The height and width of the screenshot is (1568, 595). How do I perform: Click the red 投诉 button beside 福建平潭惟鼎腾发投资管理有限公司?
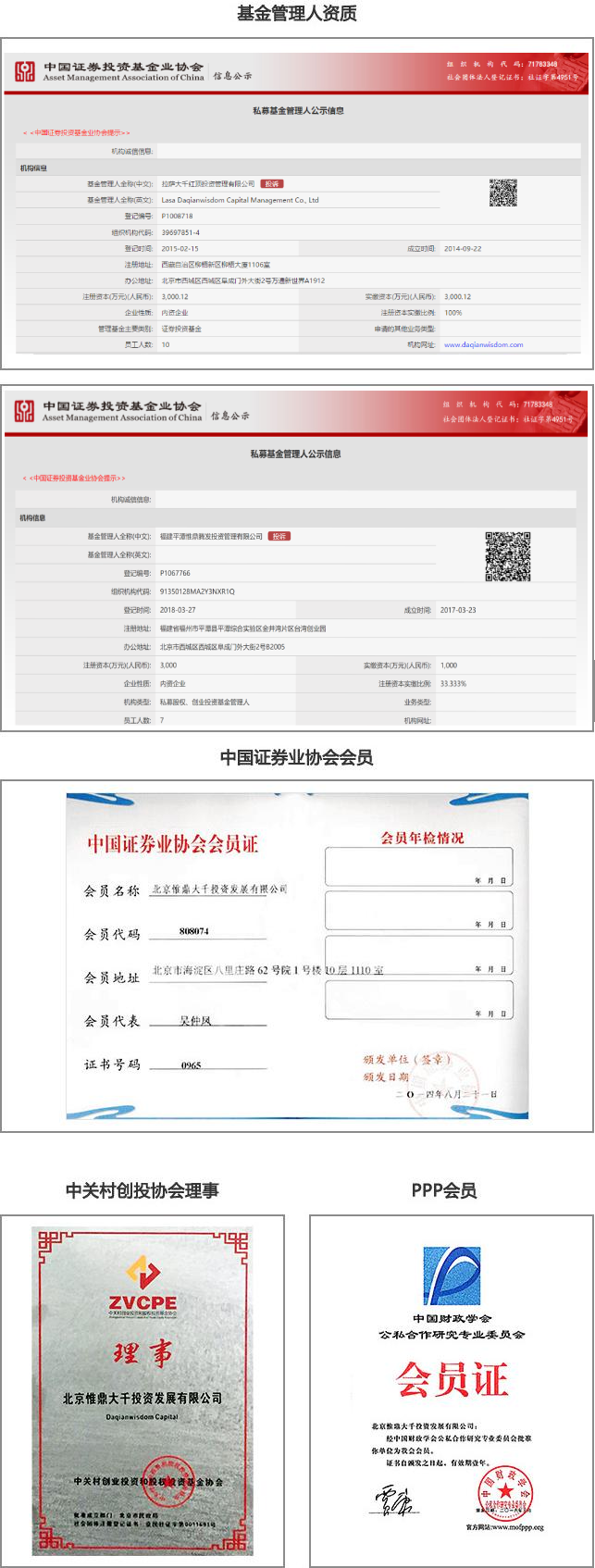279,536
